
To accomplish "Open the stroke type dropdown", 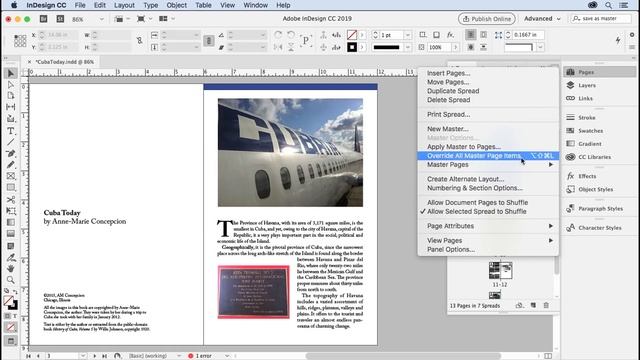I will click(x=407, y=47).
